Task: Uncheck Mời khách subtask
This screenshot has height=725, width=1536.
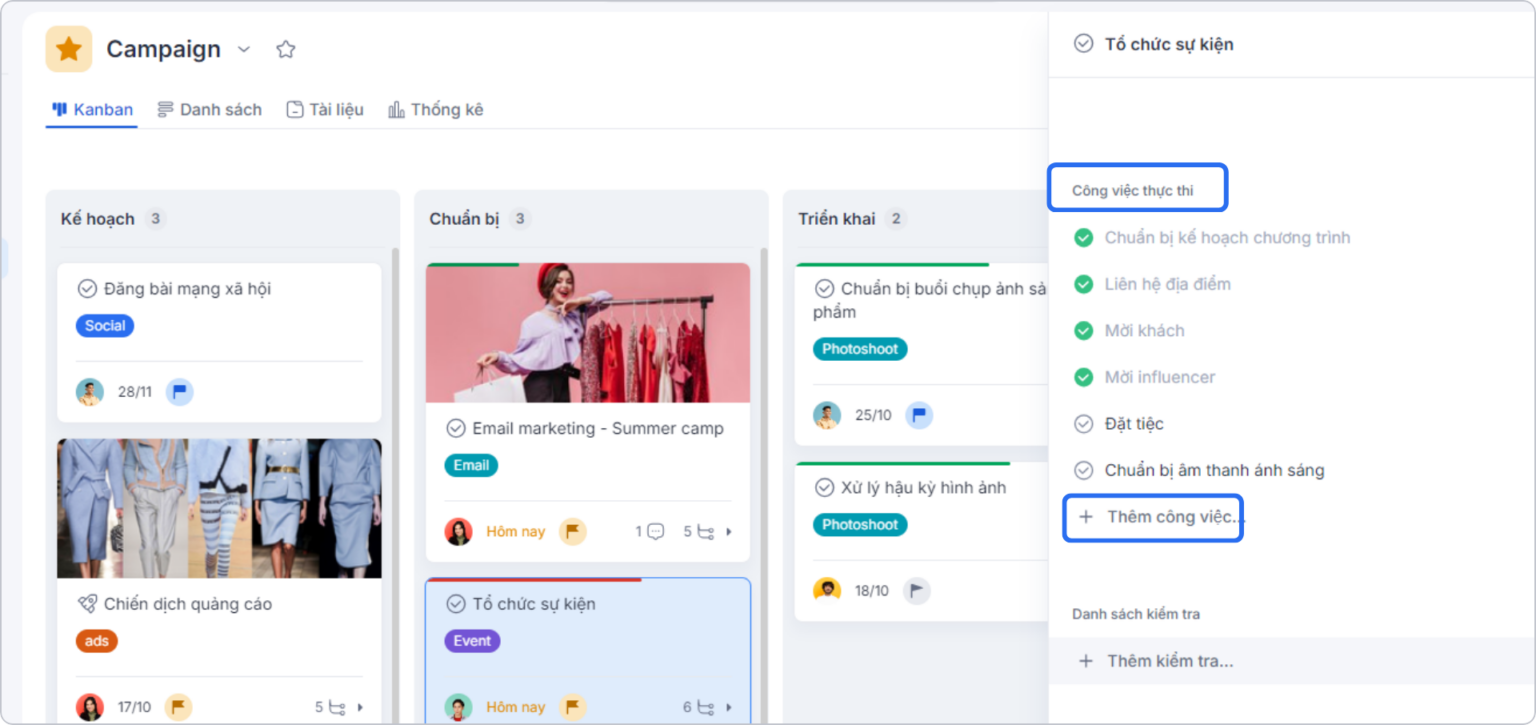Action: pyautogui.click(x=1083, y=331)
